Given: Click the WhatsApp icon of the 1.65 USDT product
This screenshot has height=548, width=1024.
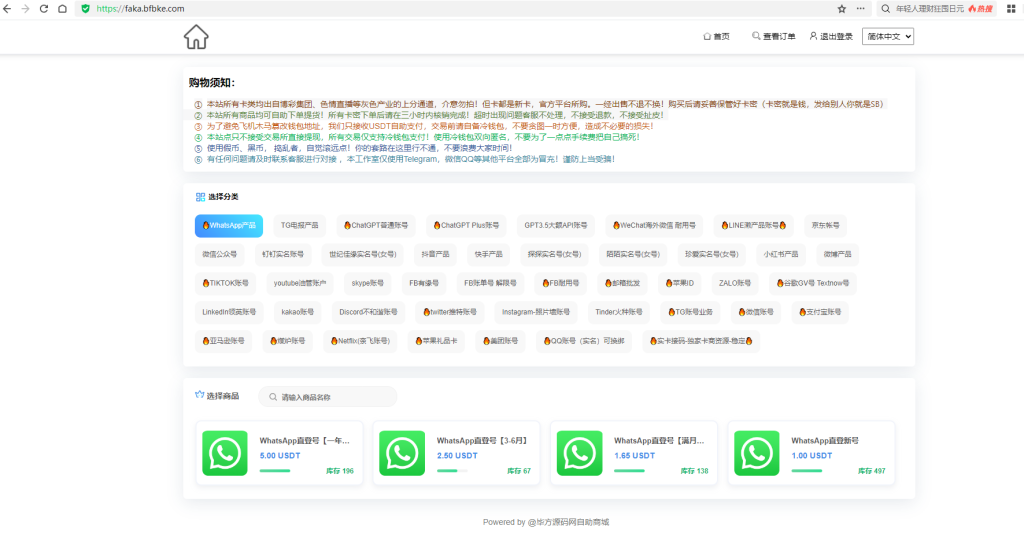Looking at the screenshot, I should click(x=579, y=453).
